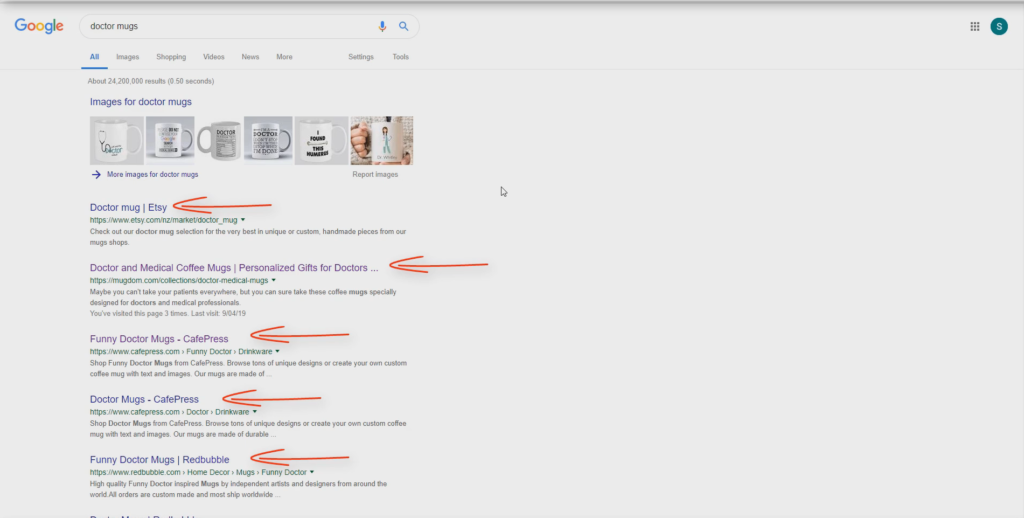This screenshot has width=1024, height=518.
Task: Click arrow icon beside More images
Action: pyautogui.click(x=96, y=174)
